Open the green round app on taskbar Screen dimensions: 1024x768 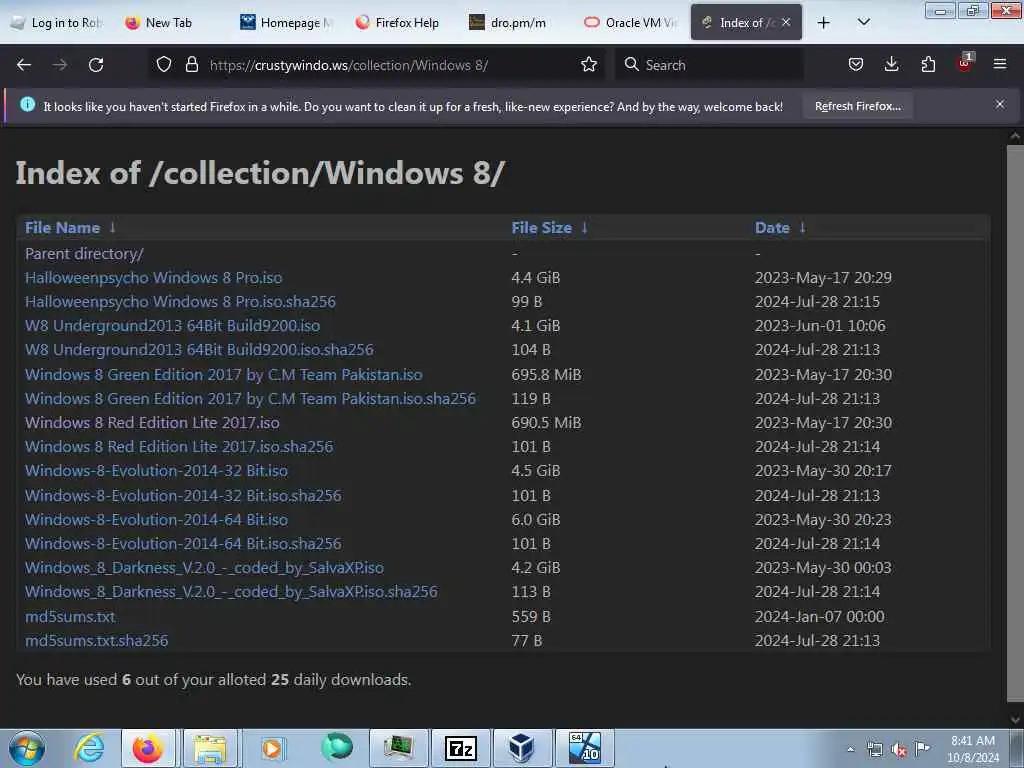[x=337, y=747]
